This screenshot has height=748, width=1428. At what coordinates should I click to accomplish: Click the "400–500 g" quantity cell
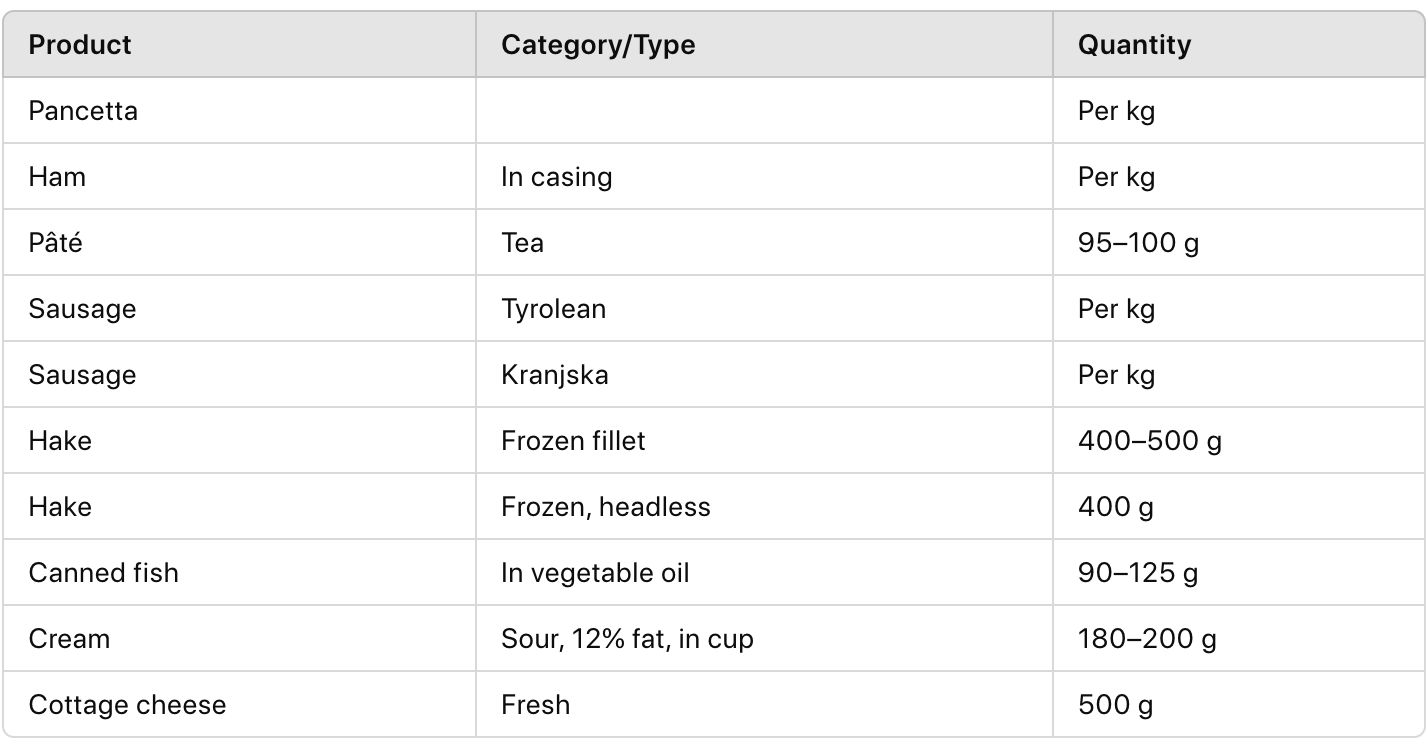(x=1149, y=441)
